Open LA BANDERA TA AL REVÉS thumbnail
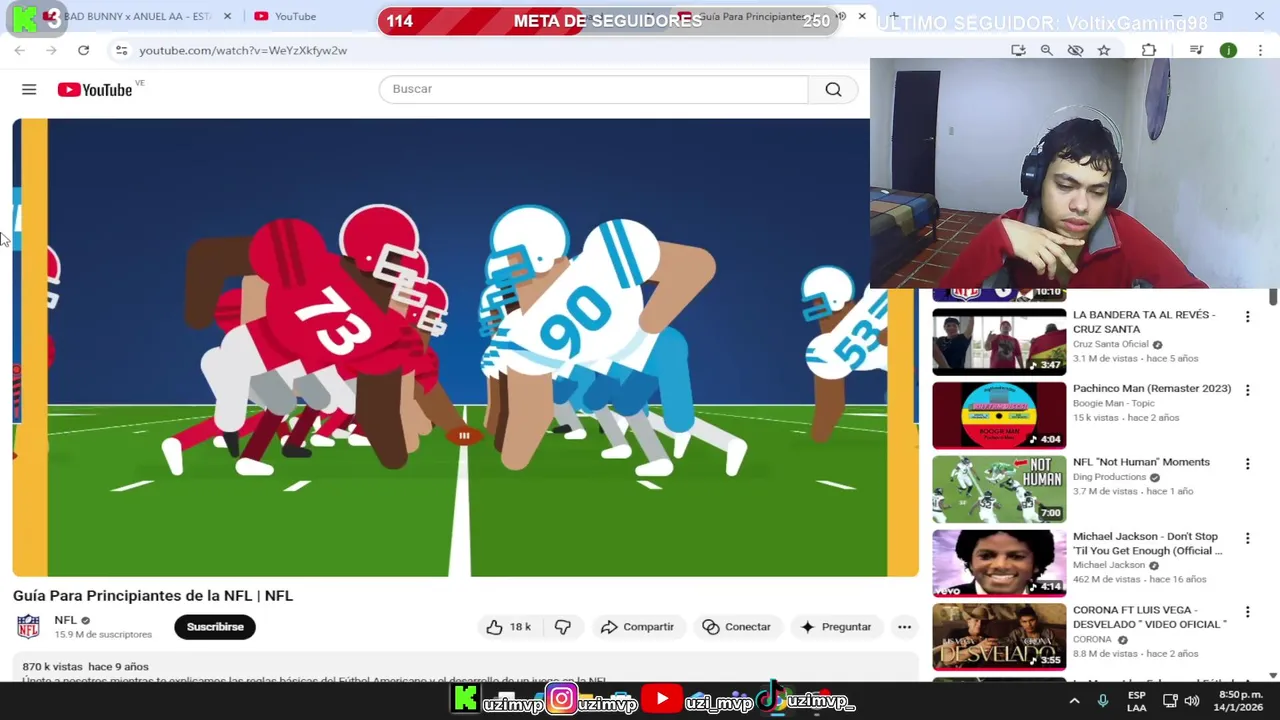The image size is (1280, 720). pyautogui.click(x=999, y=342)
